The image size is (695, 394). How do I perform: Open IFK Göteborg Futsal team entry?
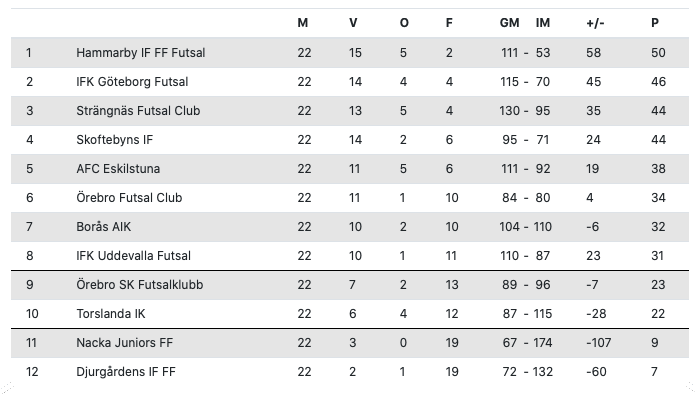[x=132, y=82]
